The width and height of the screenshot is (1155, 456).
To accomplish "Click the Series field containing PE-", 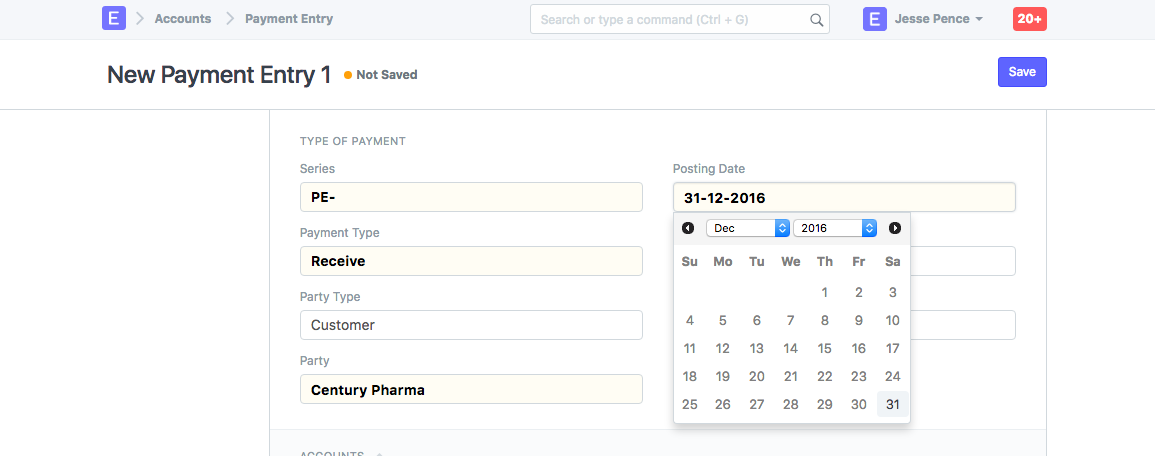I will tap(471, 197).
